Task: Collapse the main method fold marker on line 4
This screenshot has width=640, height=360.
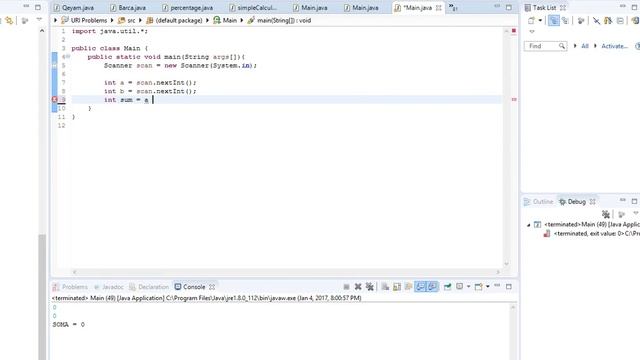Action: pyautogui.click(x=68, y=57)
